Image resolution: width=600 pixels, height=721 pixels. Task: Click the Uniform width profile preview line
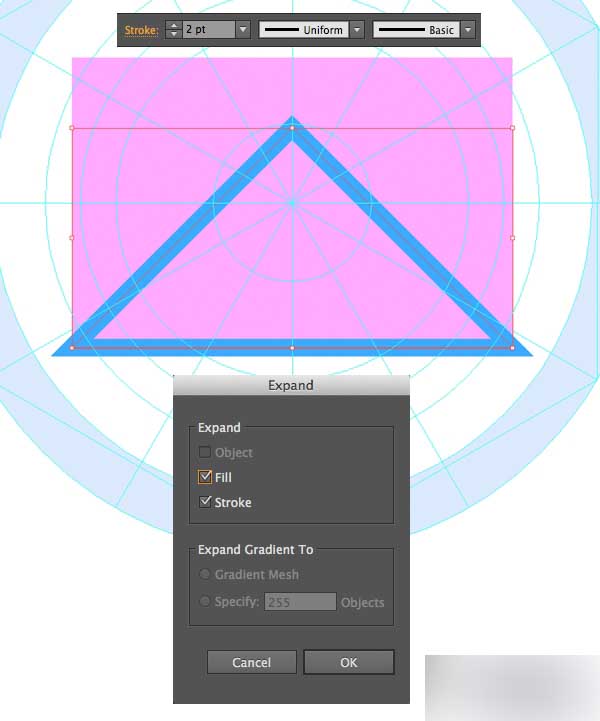coord(282,30)
